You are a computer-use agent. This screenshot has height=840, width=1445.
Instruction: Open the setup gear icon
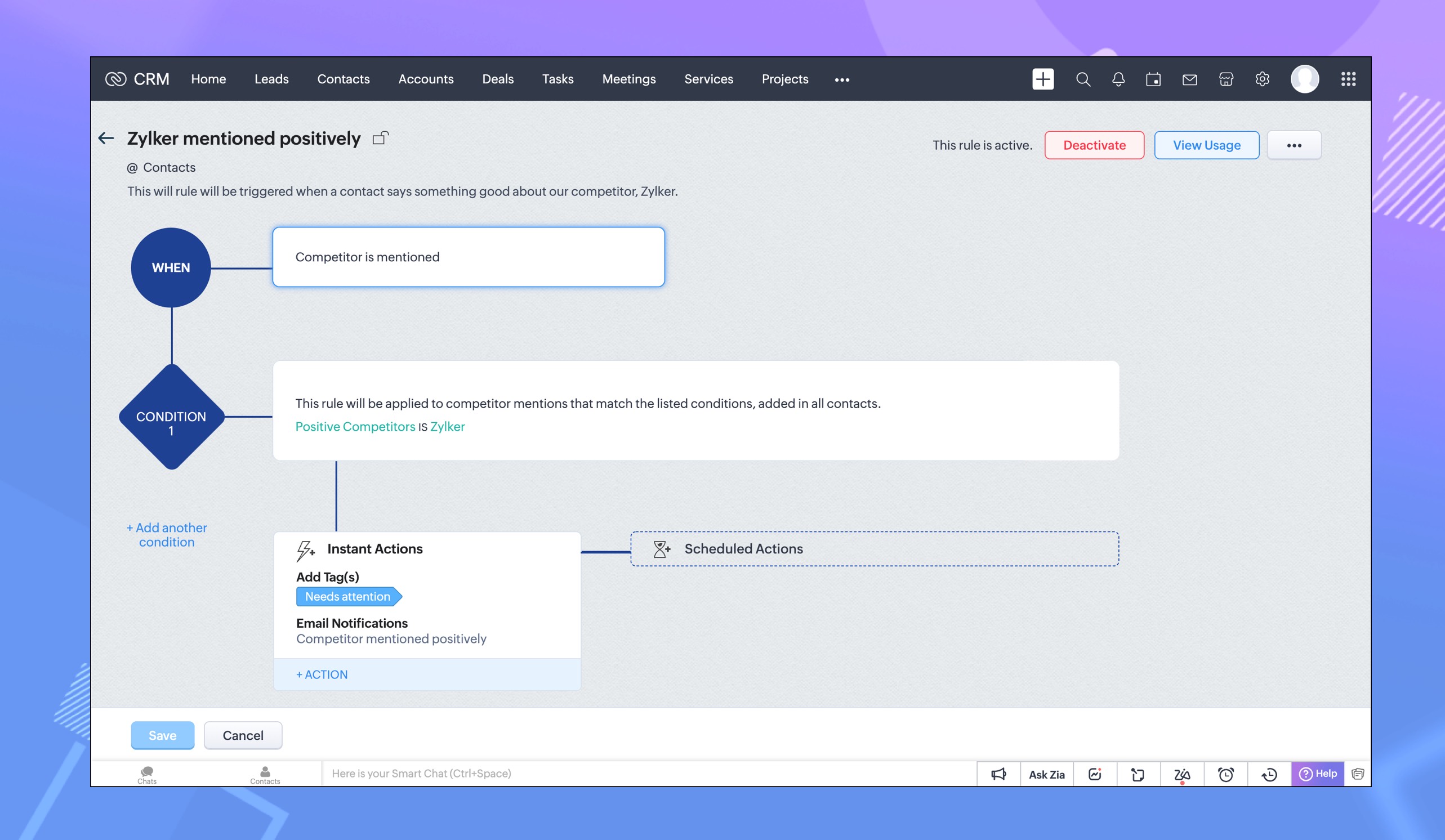pyautogui.click(x=1261, y=79)
